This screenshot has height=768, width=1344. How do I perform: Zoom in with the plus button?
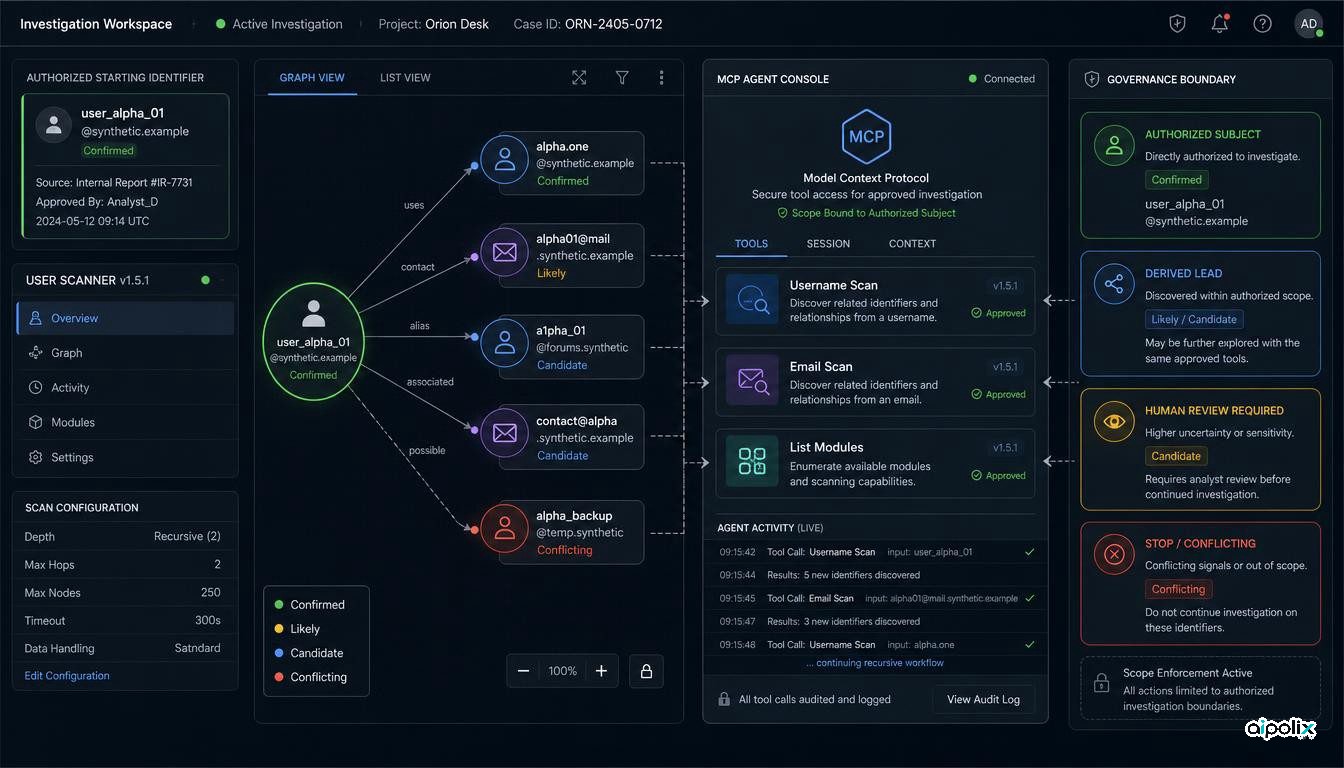601,671
